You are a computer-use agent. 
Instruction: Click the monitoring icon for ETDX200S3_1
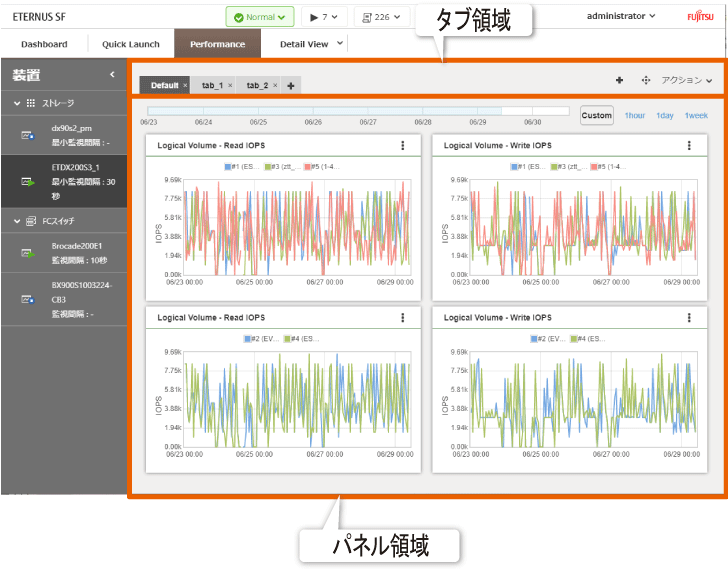click(x=28, y=182)
